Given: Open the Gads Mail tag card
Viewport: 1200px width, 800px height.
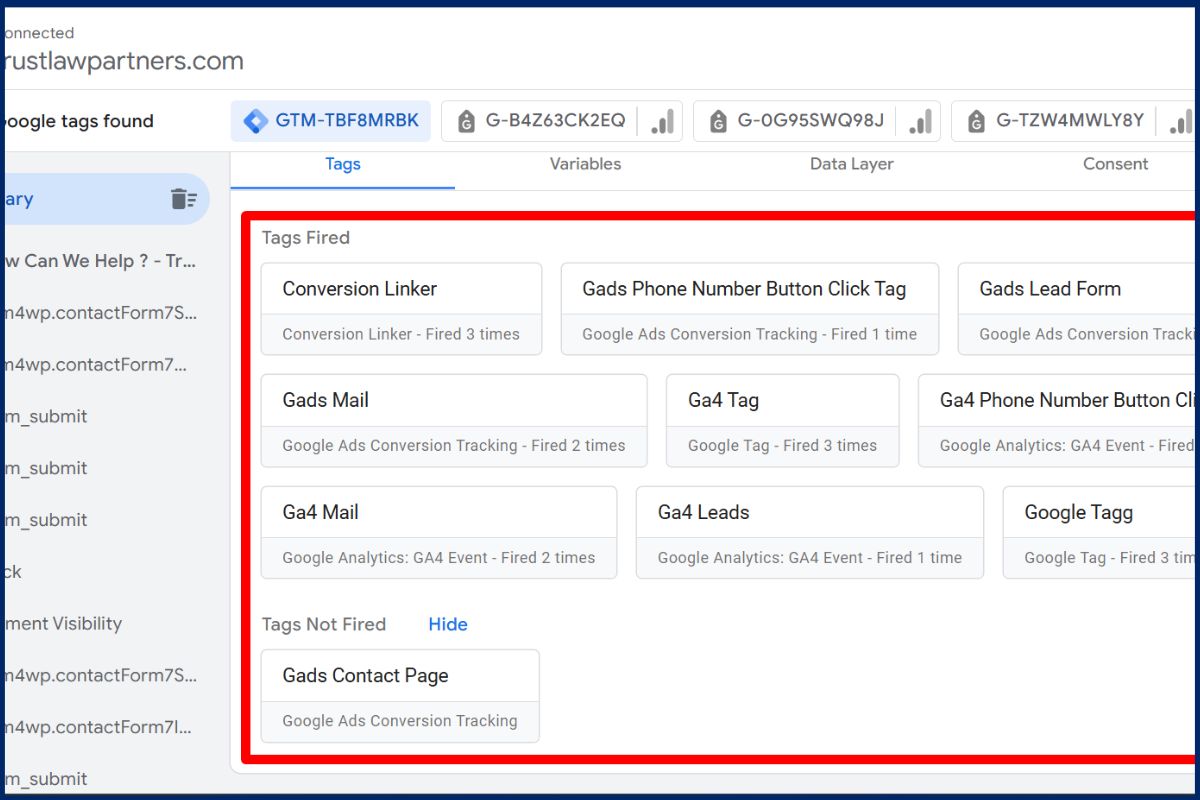Looking at the screenshot, I should pyautogui.click(x=454, y=421).
